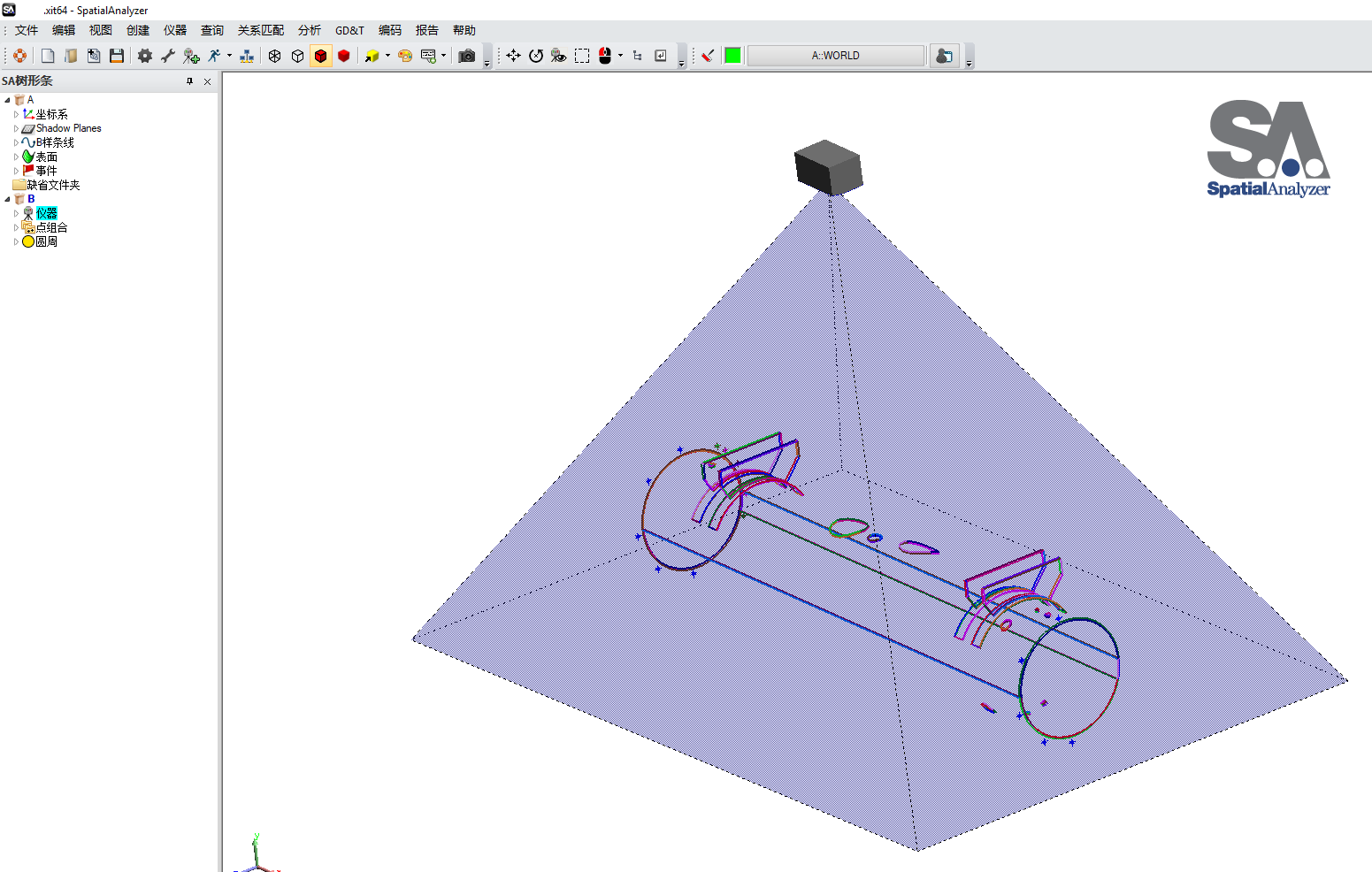Click the add instrument icon
Screen dimensions: 1372x872
point(191,56)
